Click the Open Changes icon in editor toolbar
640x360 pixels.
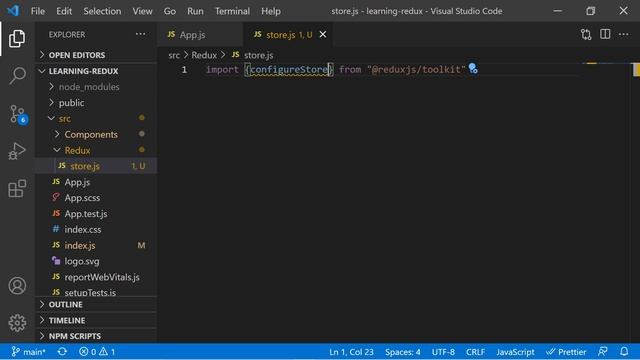(586, 35)
